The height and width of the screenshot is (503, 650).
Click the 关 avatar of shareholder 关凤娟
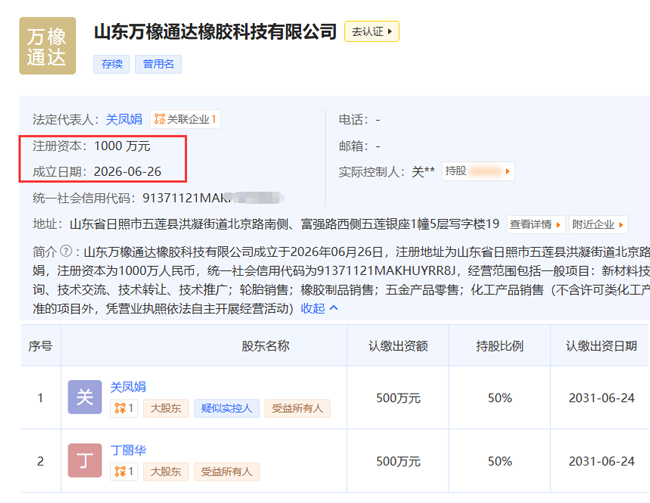click(85, 397)
